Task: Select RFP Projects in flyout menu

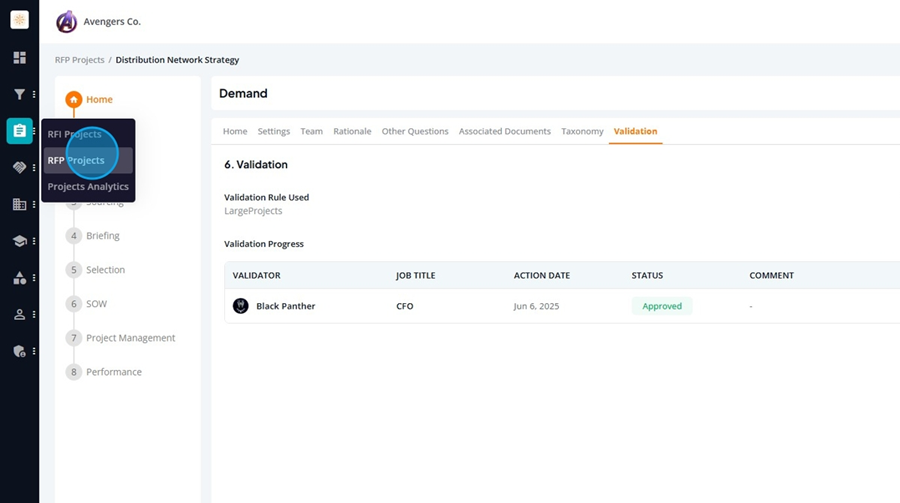Action: [88, 160]
